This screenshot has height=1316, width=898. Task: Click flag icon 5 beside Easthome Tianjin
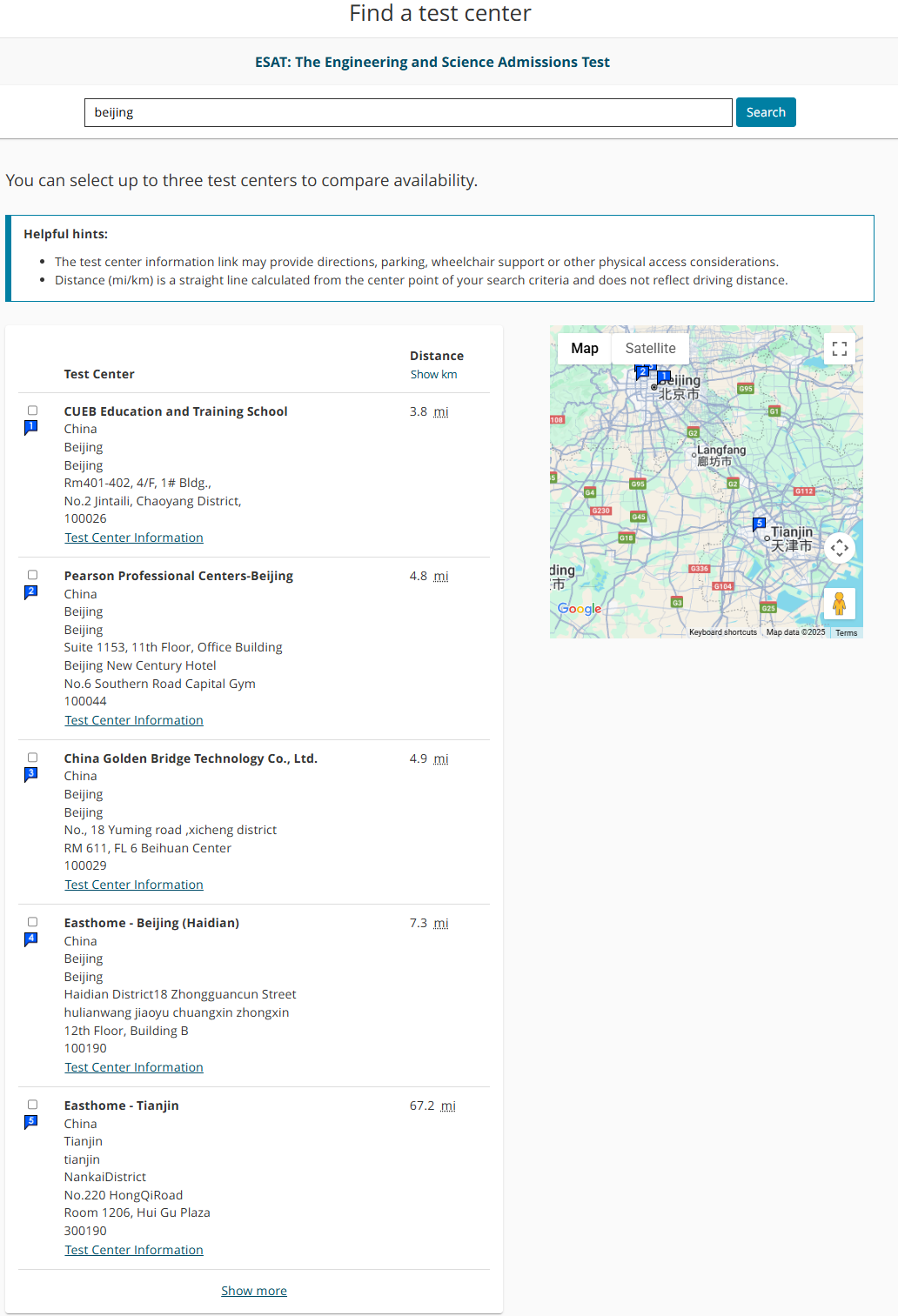[x=31, y=1122]
